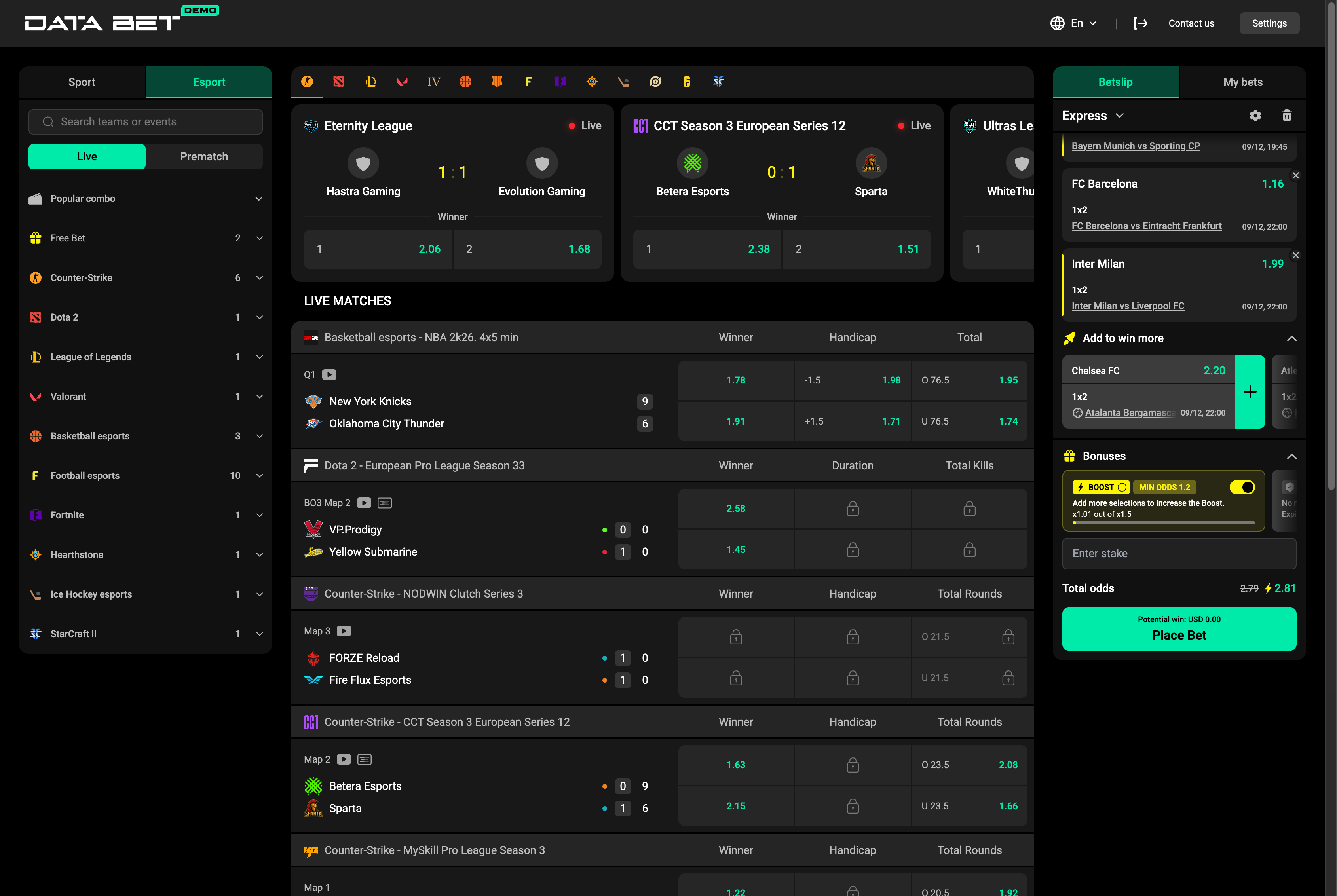Click the Place Bet button
This screenshot has height=896, width=1337.
pyautogui.click(x=1179, y=628)
